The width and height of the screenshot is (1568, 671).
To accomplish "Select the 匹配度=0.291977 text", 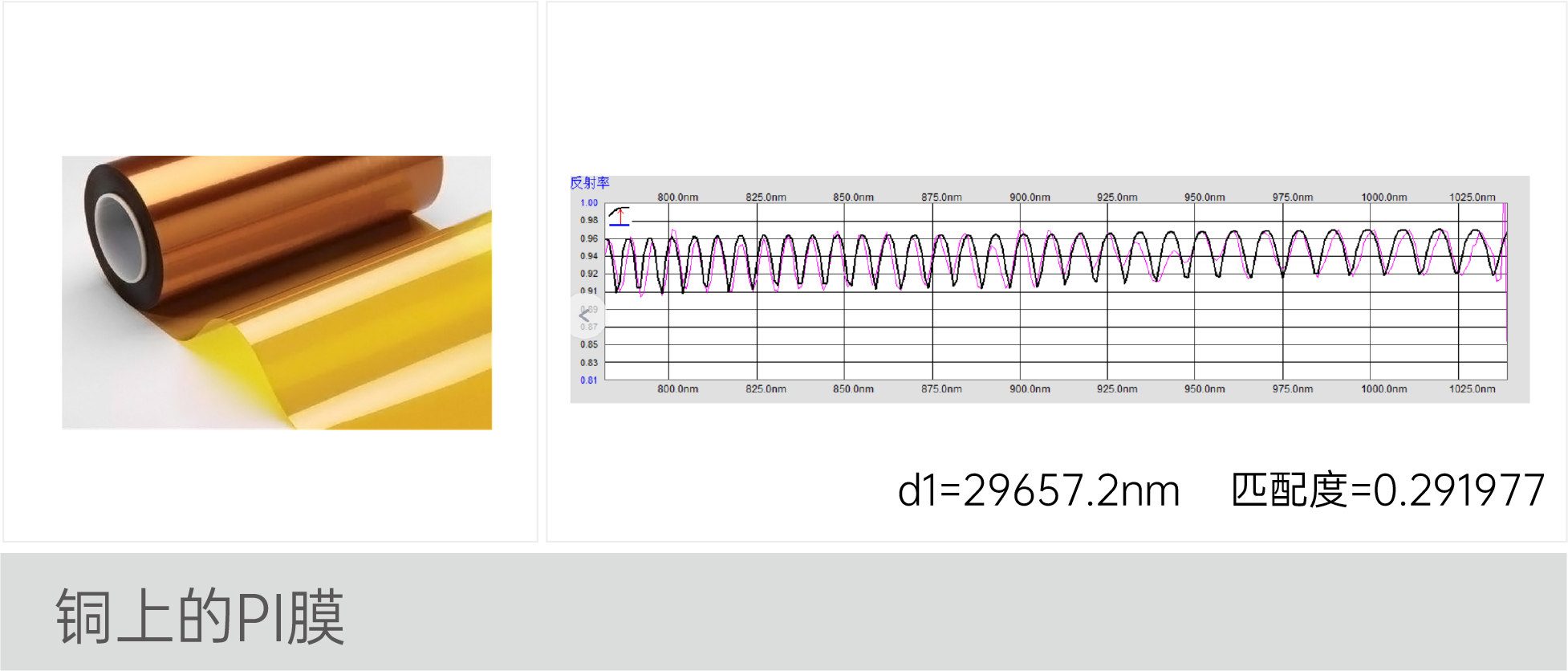I will click(x=1387, y=490).
